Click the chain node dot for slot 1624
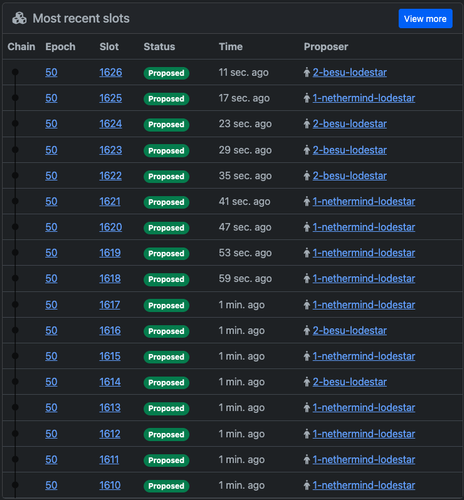 (x=15, y=124)
